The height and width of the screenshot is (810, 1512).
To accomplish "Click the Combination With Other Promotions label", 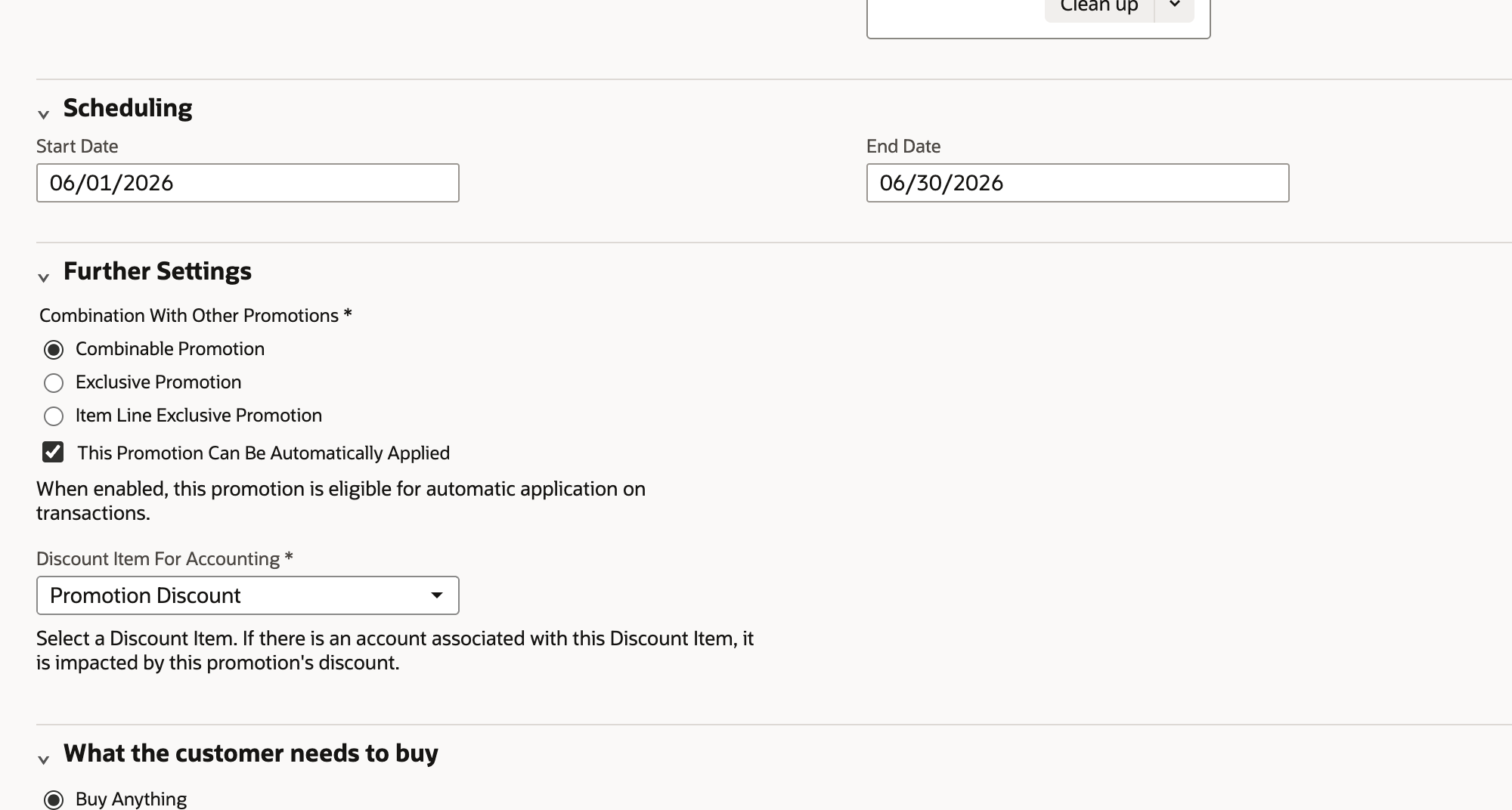I will 196,315.
